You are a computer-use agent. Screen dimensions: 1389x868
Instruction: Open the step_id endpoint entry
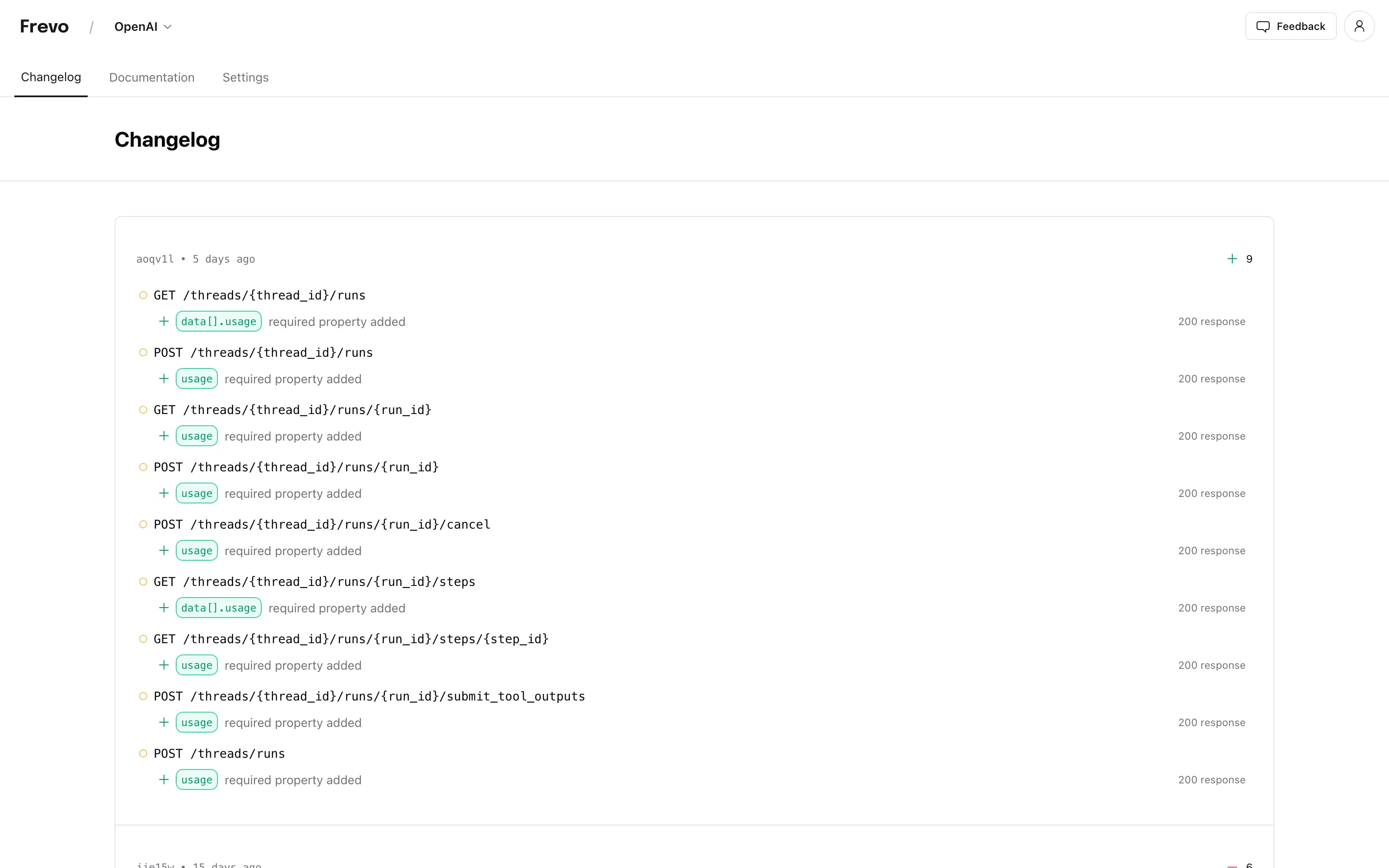[x=351, y=639]
